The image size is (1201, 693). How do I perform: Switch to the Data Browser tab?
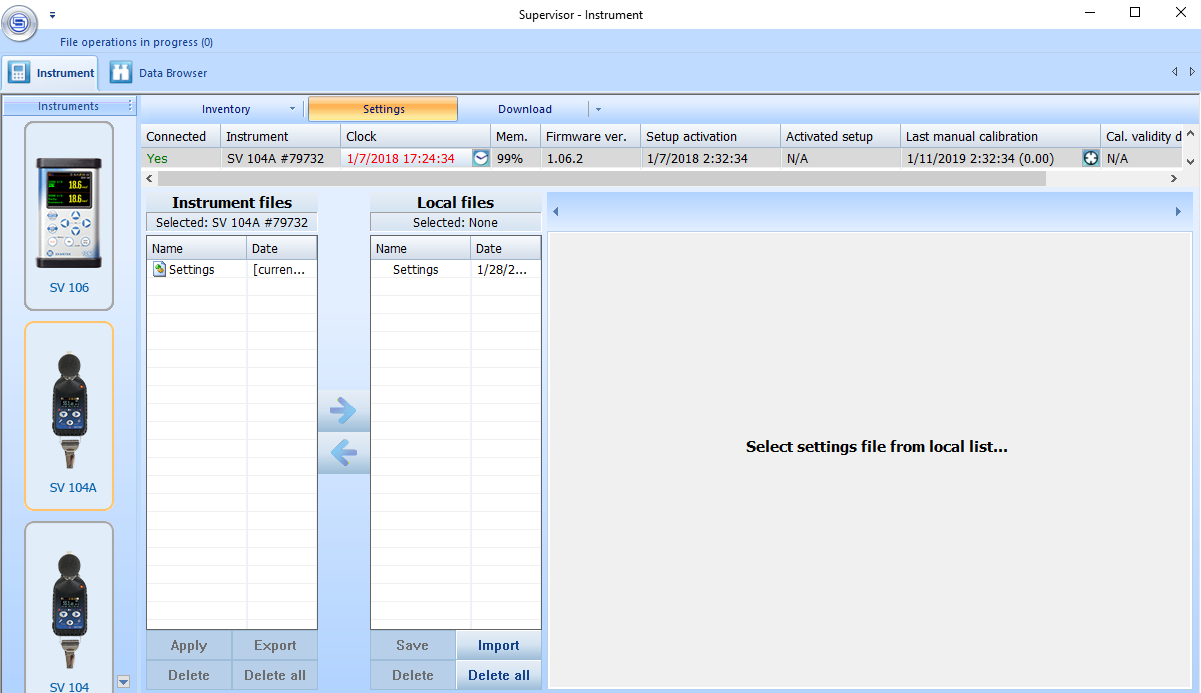(x=160, y=73)
